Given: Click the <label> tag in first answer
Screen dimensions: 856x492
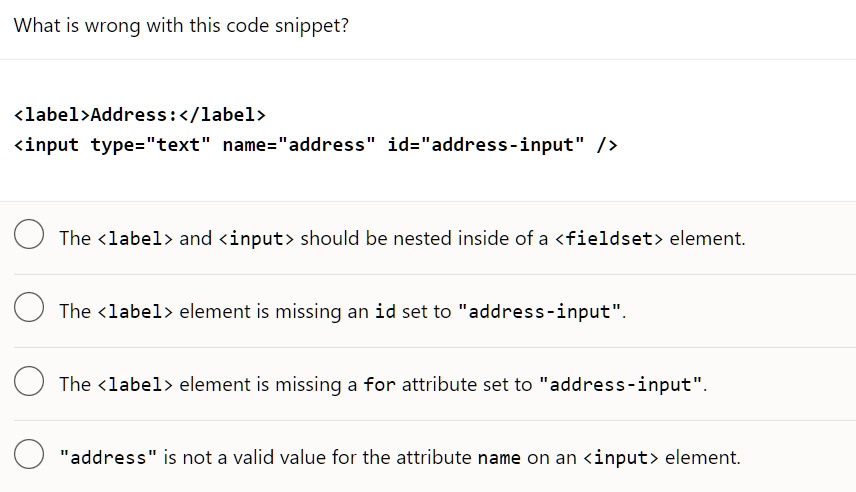Looking at the screenshot, I should 135,239.
